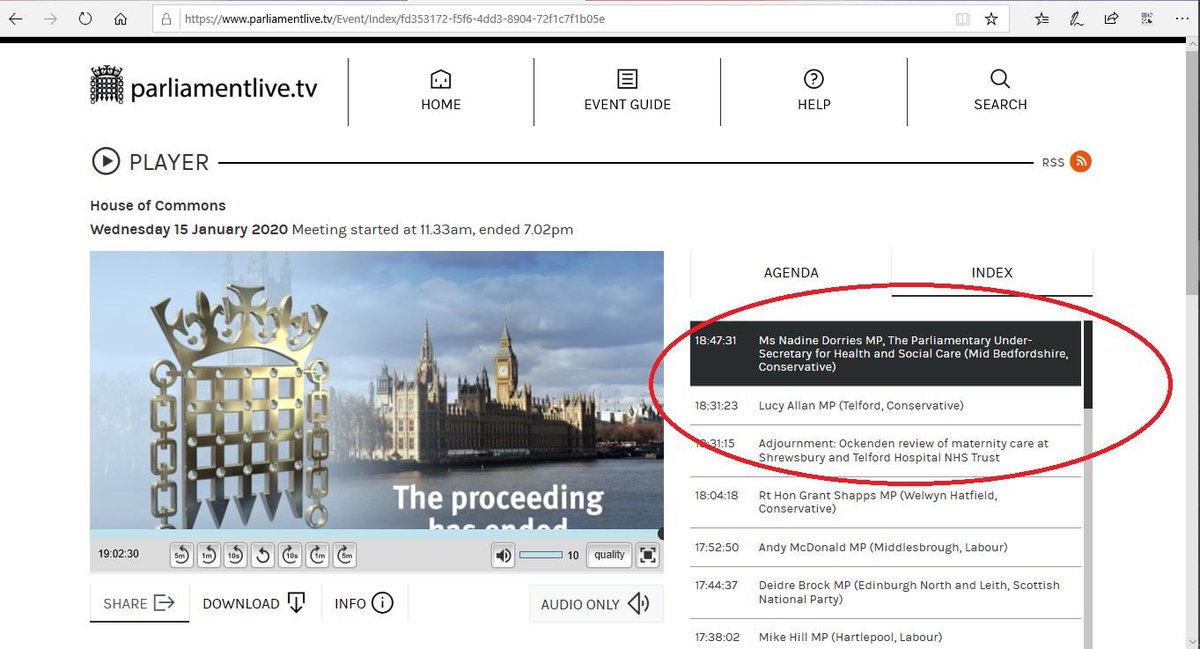Go back with the browser back arrow
Screen dimensions: 1200x649
16,18
